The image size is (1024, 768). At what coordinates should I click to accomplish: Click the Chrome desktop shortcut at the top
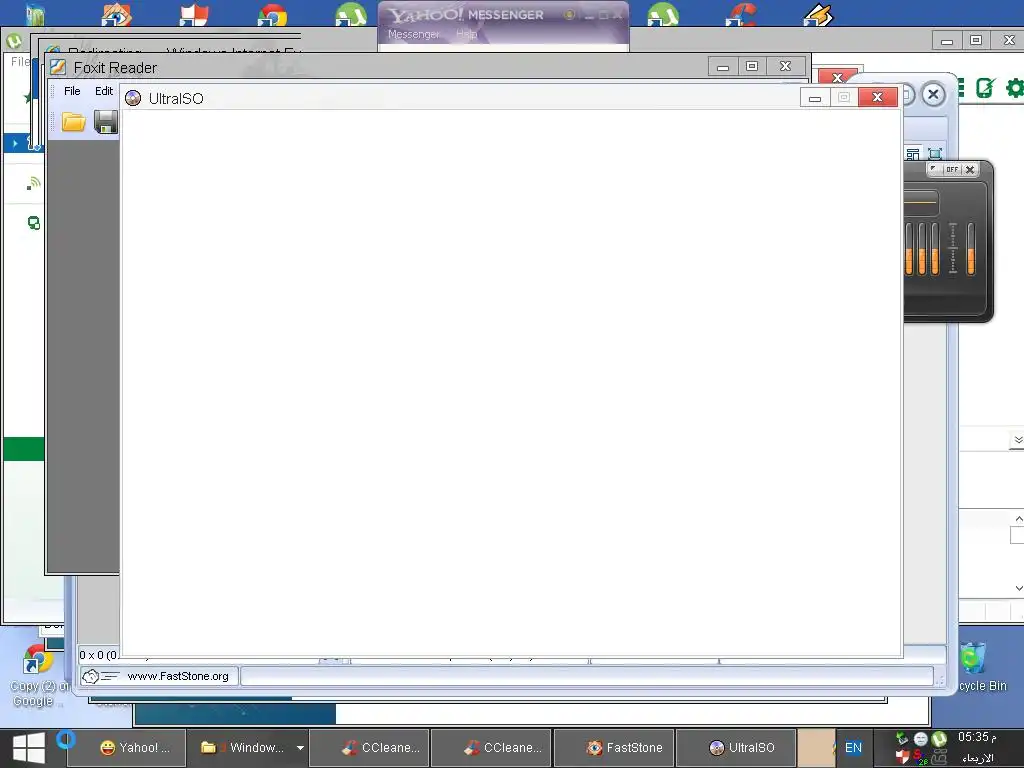272,14
